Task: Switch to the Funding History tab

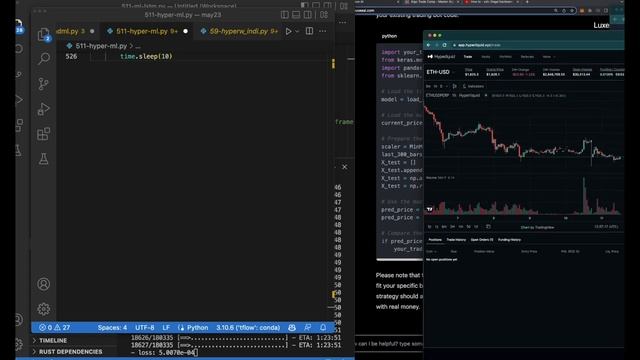Action: [509, 240]
